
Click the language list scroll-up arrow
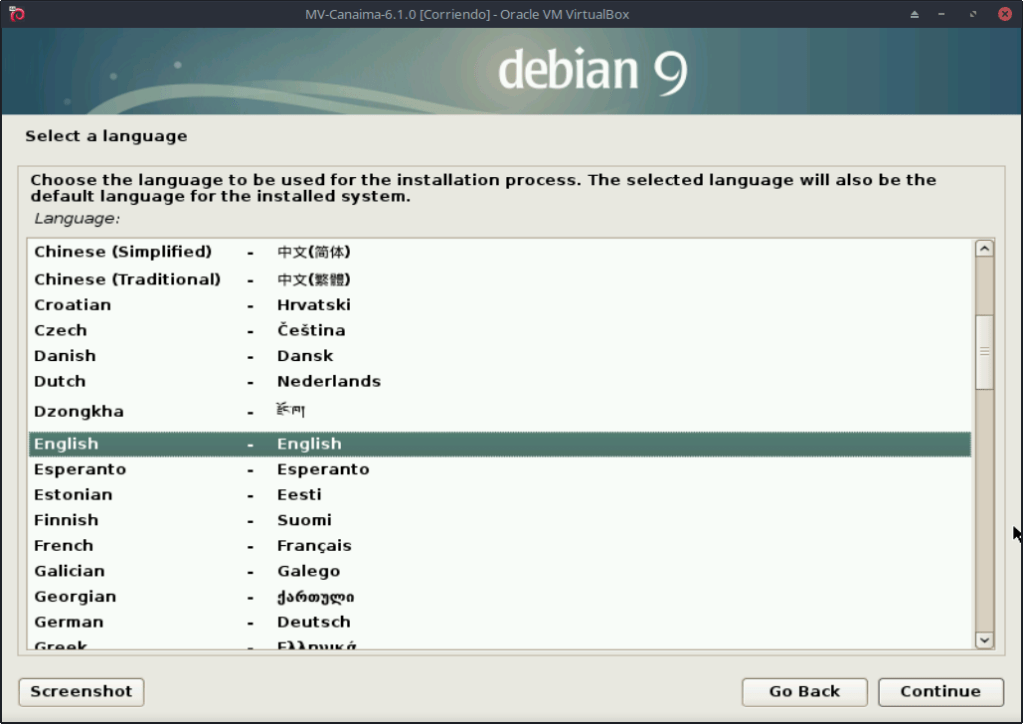coord(984,249)
